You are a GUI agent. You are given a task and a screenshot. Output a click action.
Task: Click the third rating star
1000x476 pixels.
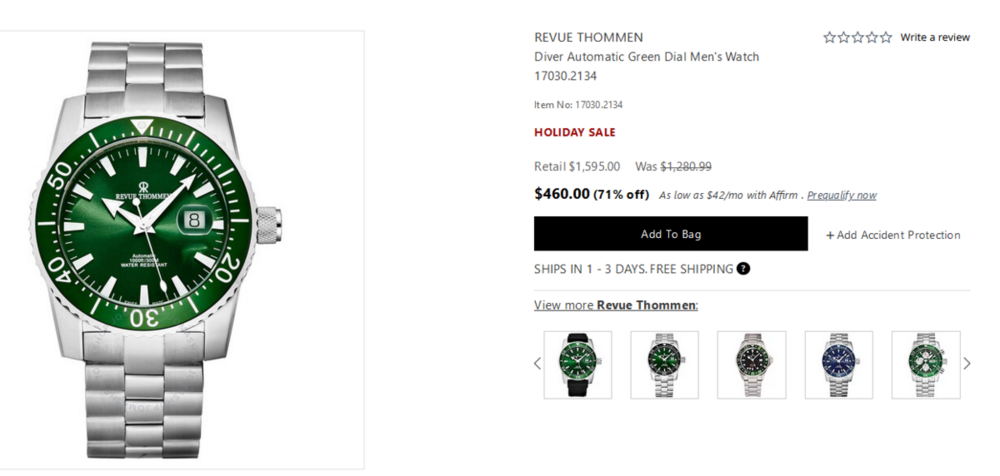858,38
